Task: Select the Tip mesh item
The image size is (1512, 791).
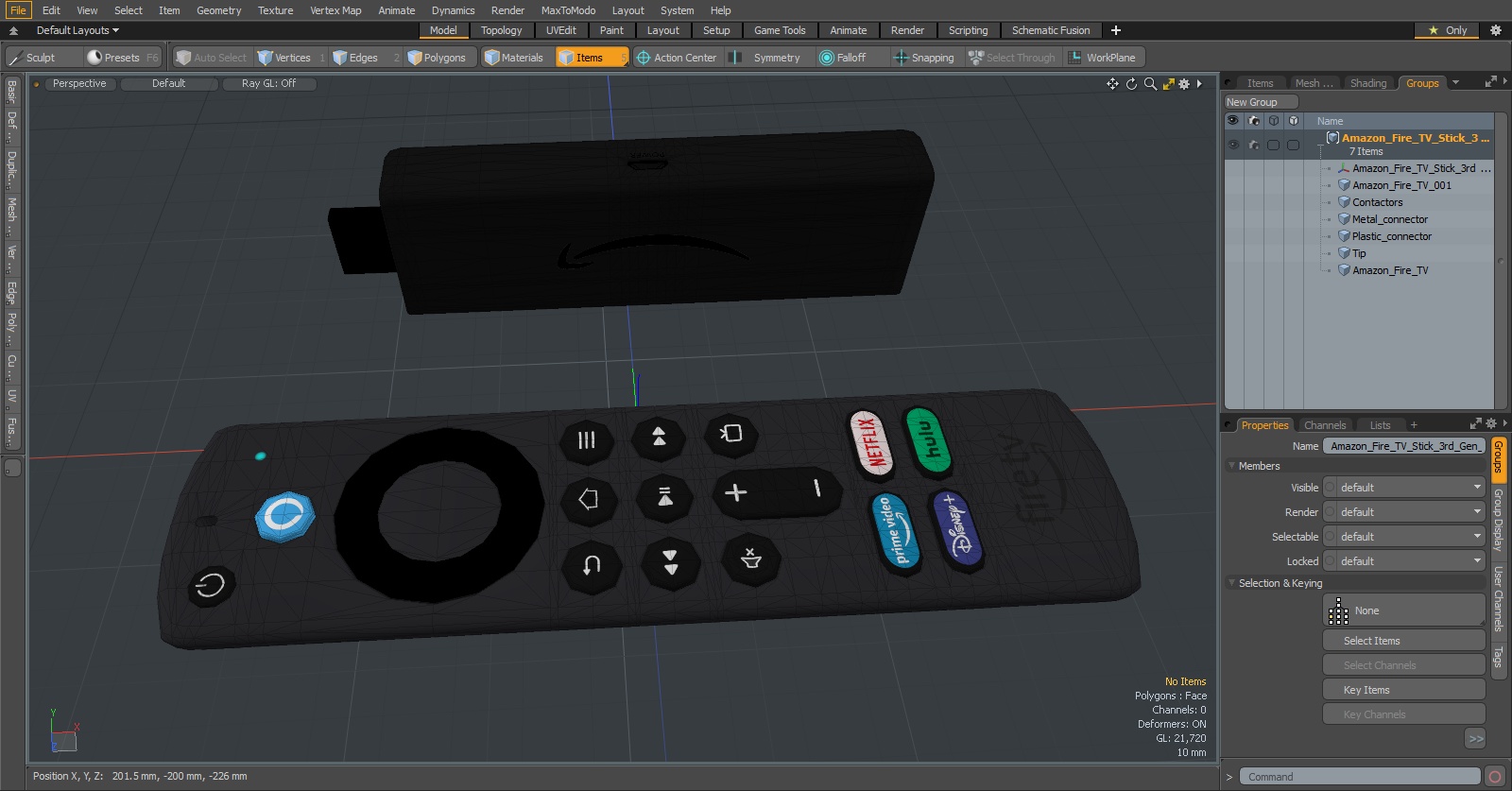Action: click(x=1358, y=253)
